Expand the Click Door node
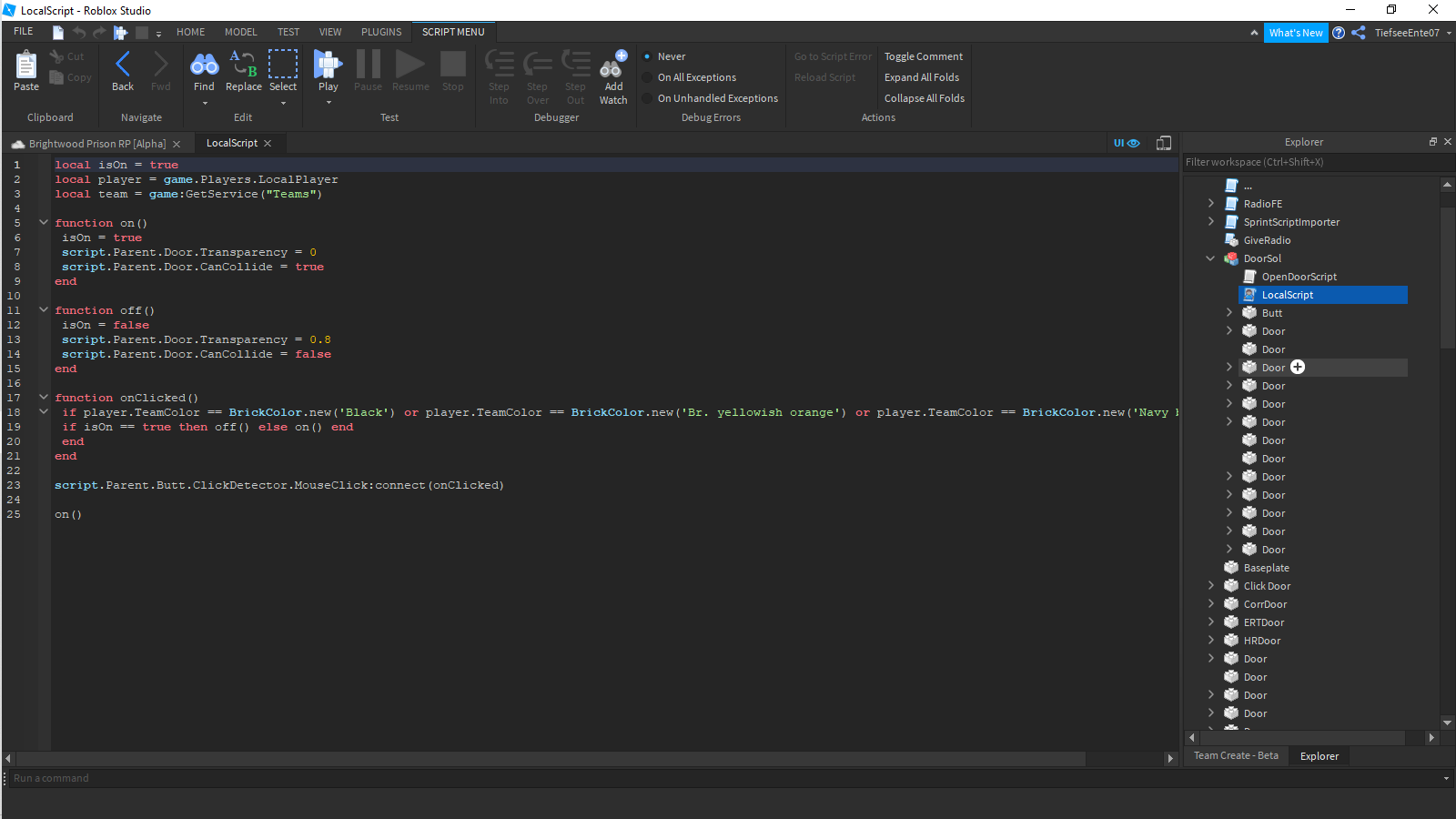 [x=1210, y=585]
